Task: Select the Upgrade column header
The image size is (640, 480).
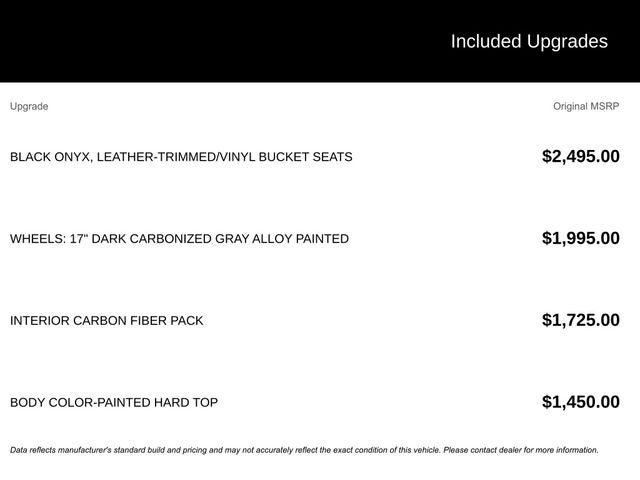Action: pyautogui.click(x=29, y=106)
